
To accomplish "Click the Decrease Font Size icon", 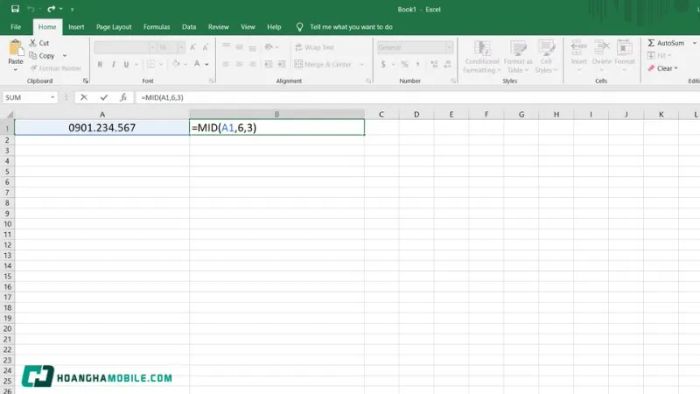I will pyautogui.click(x=205, y=47).
